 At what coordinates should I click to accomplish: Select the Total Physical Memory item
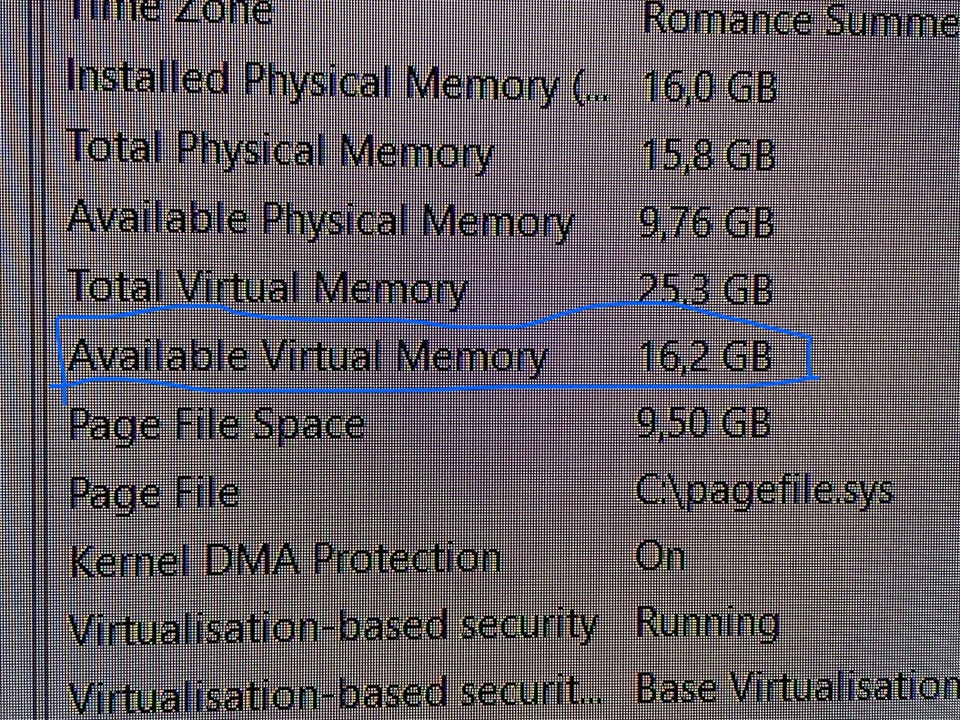pyautogui.click(x=280, y=151)
